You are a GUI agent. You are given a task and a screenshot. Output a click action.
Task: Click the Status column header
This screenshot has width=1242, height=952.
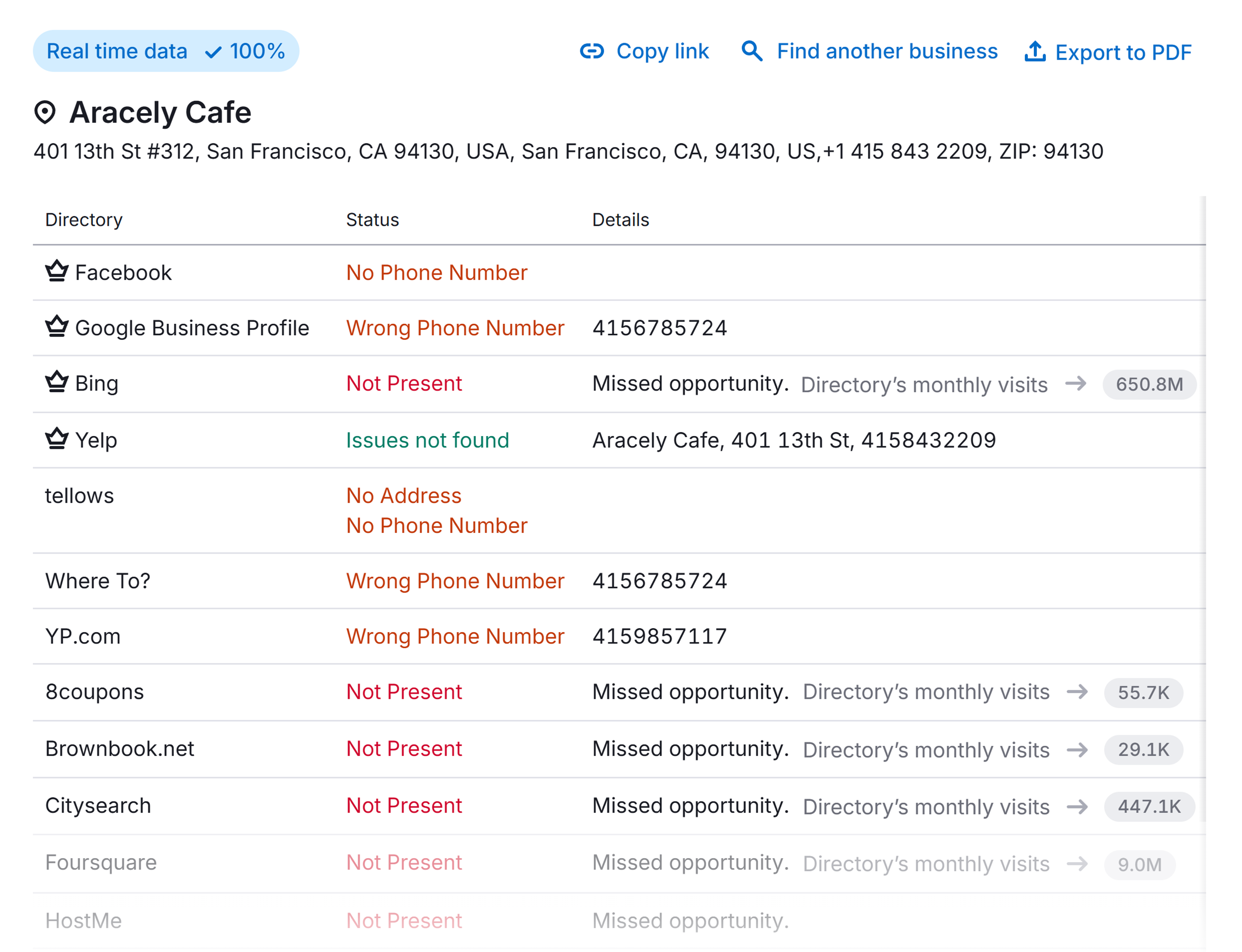[373, 220]
